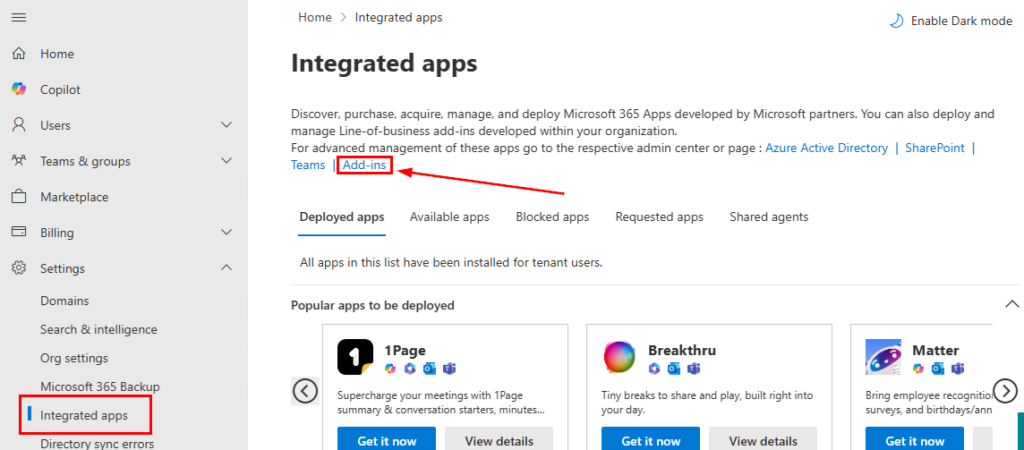1024x450 pixels.
Task: Click the right carousel arrow
Action: pos(1005,391)
